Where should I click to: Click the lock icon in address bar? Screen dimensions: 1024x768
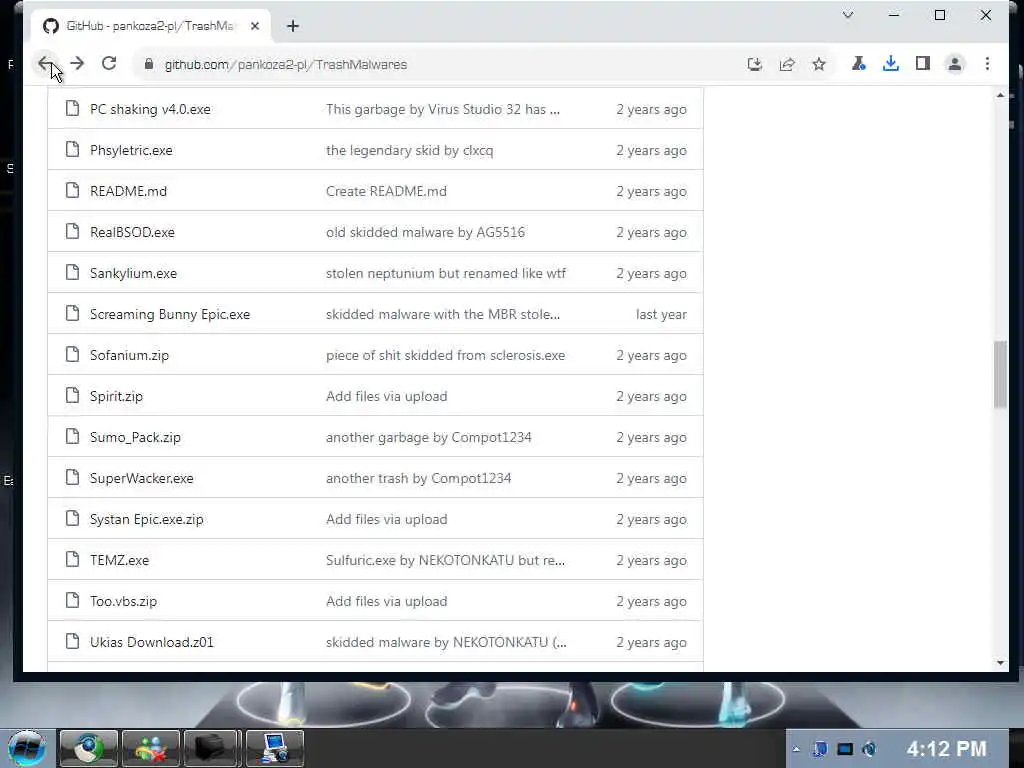click(149, 64)
